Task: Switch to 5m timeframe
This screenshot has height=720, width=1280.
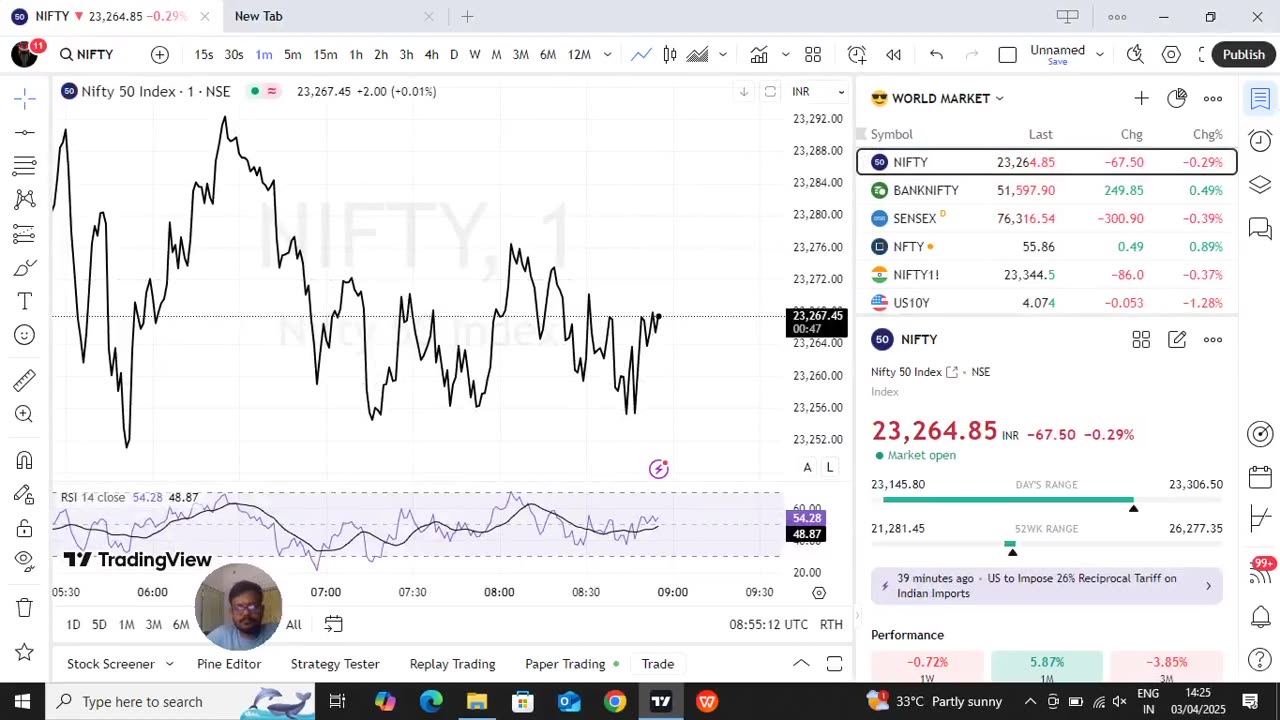Action: click(x=293, y=54)
